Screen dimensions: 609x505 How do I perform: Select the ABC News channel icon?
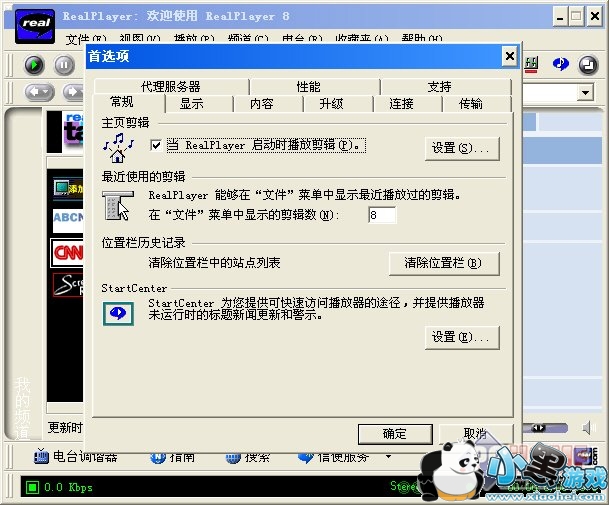pos(67,219)
